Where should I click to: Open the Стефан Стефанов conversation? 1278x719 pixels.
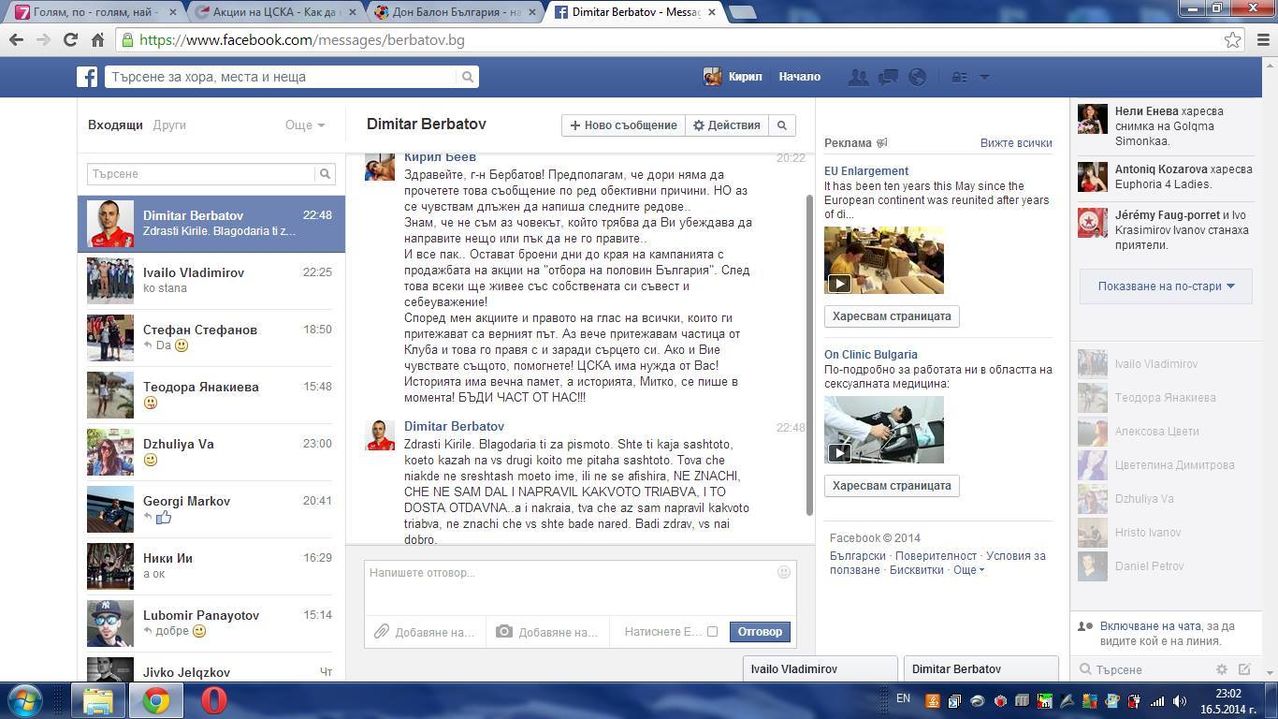coord(211,338)
